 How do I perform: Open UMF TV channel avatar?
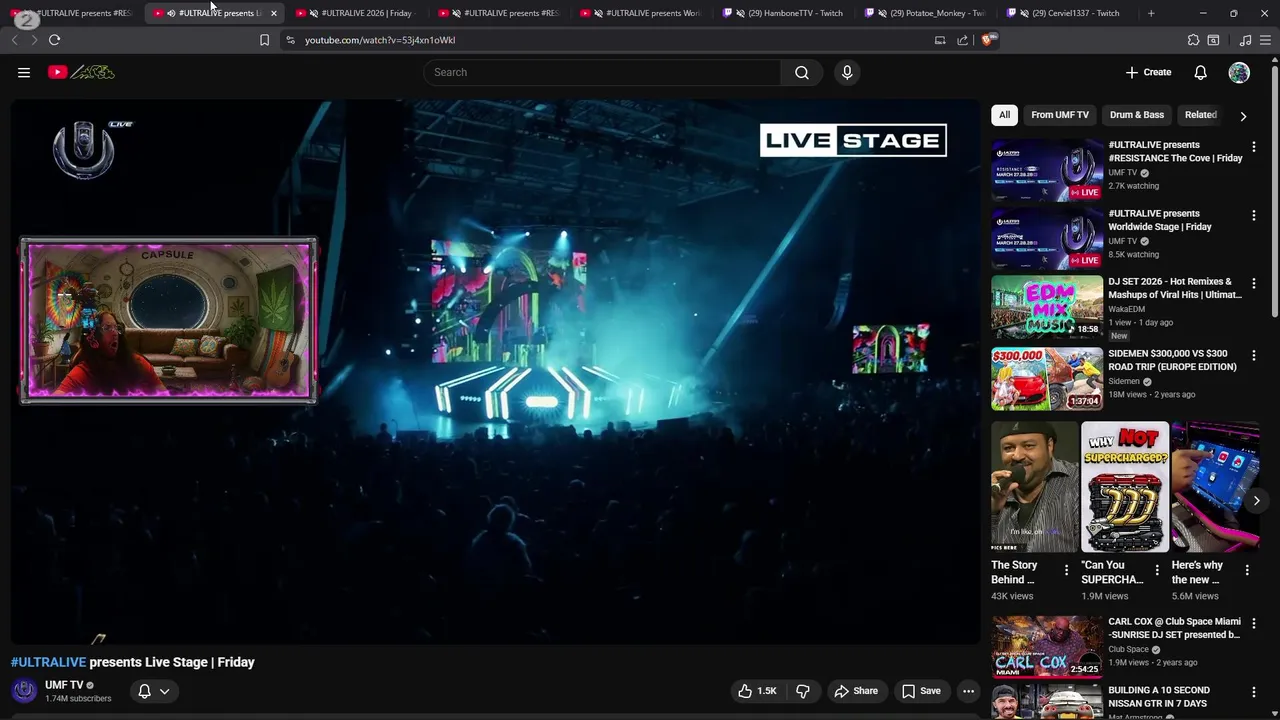tap(24, 691)
